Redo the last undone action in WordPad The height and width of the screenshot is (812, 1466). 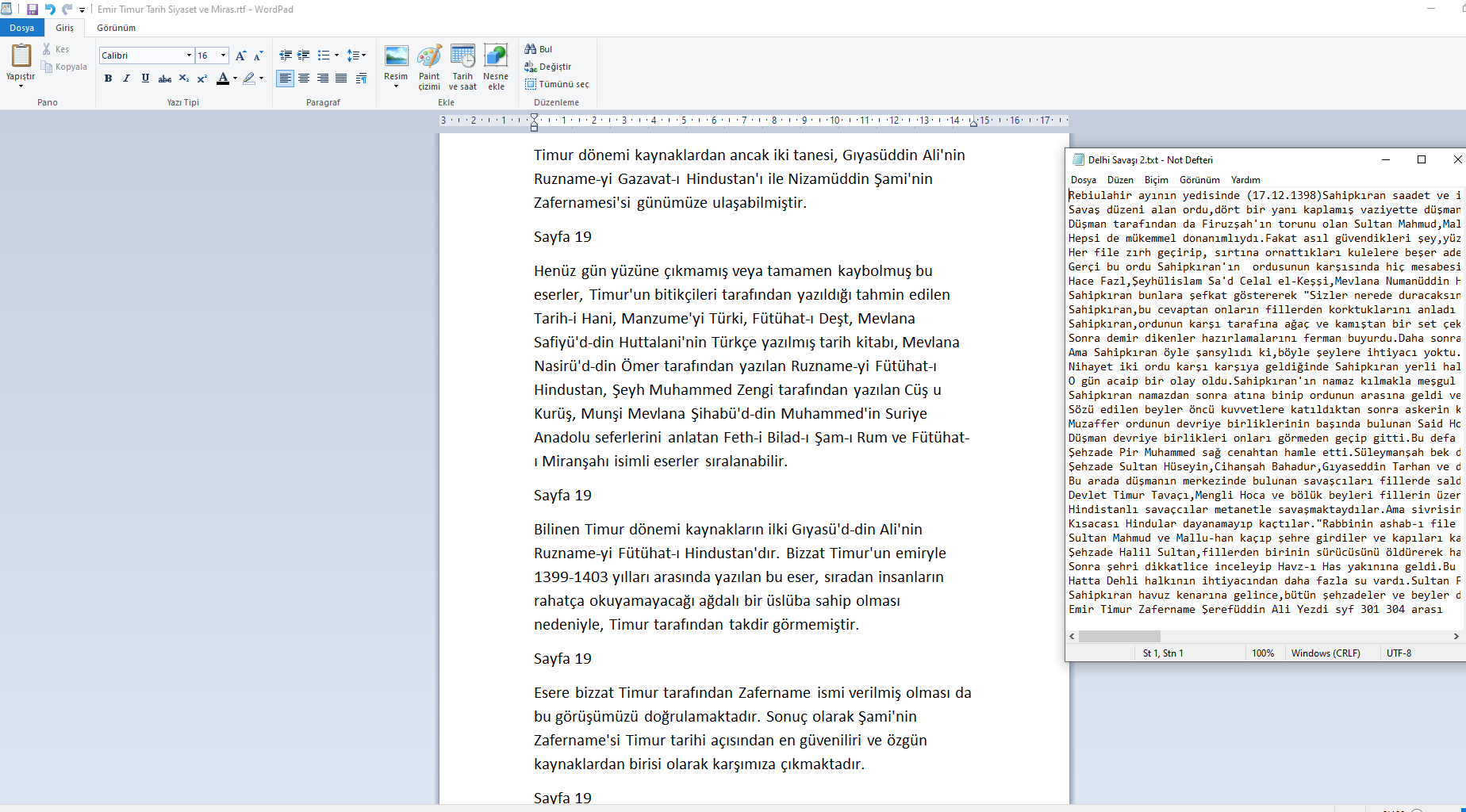point(67,10)
